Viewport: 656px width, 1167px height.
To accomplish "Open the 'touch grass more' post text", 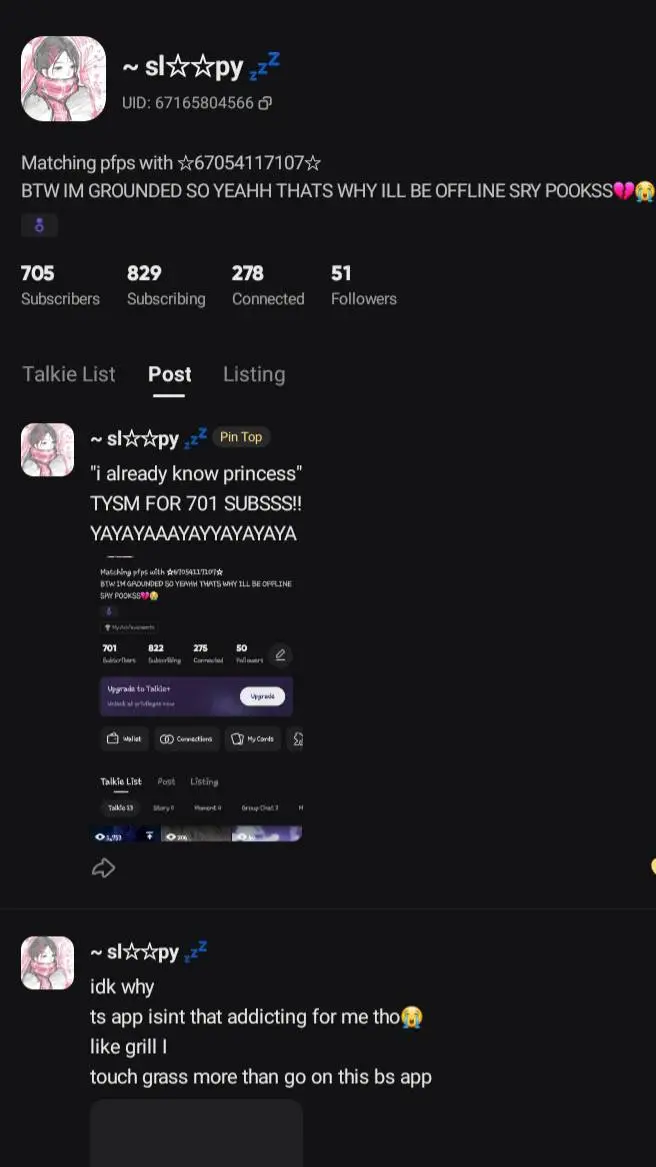I will click(x=260, y=1077).
